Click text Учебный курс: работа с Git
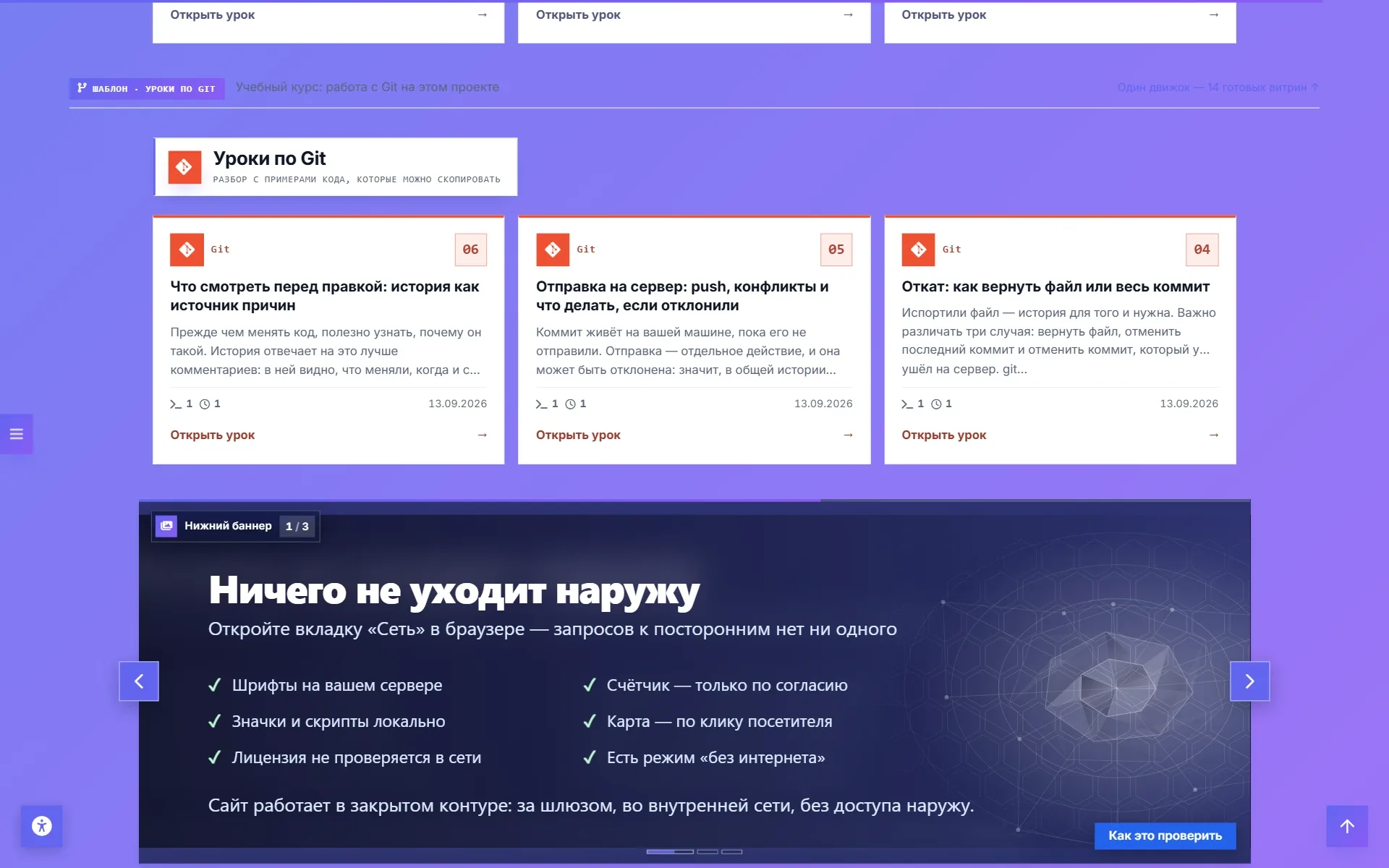 [x=368, y=88]
